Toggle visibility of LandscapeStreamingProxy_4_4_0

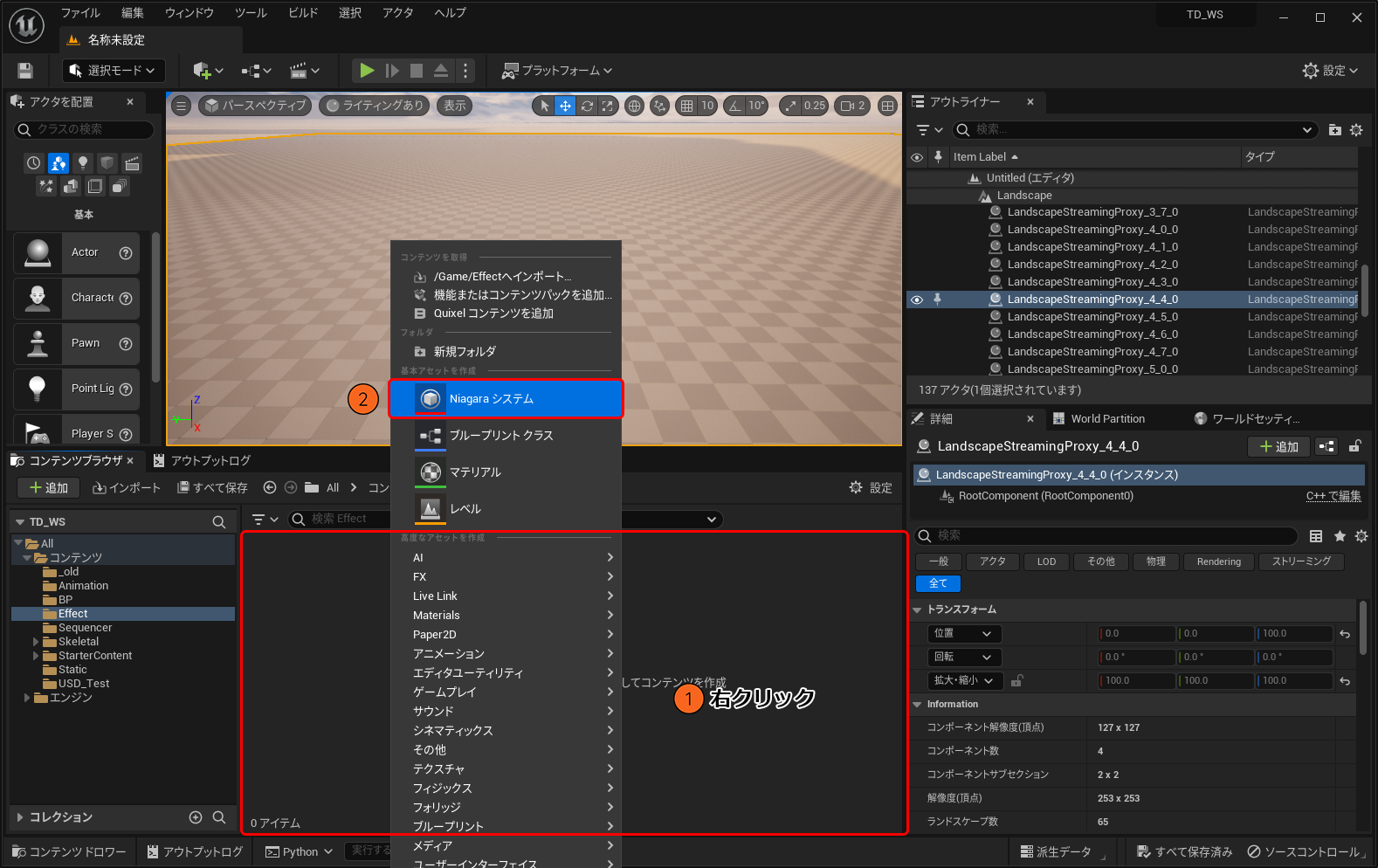click(x=917, y=300)
